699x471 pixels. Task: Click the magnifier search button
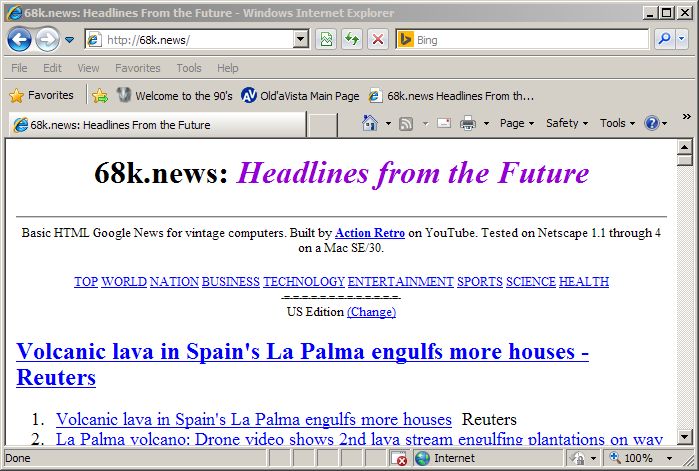[664, 40]
